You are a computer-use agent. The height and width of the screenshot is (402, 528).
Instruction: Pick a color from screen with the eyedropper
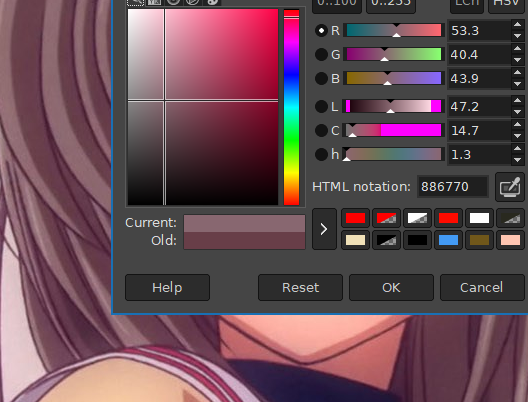(510, 187)
